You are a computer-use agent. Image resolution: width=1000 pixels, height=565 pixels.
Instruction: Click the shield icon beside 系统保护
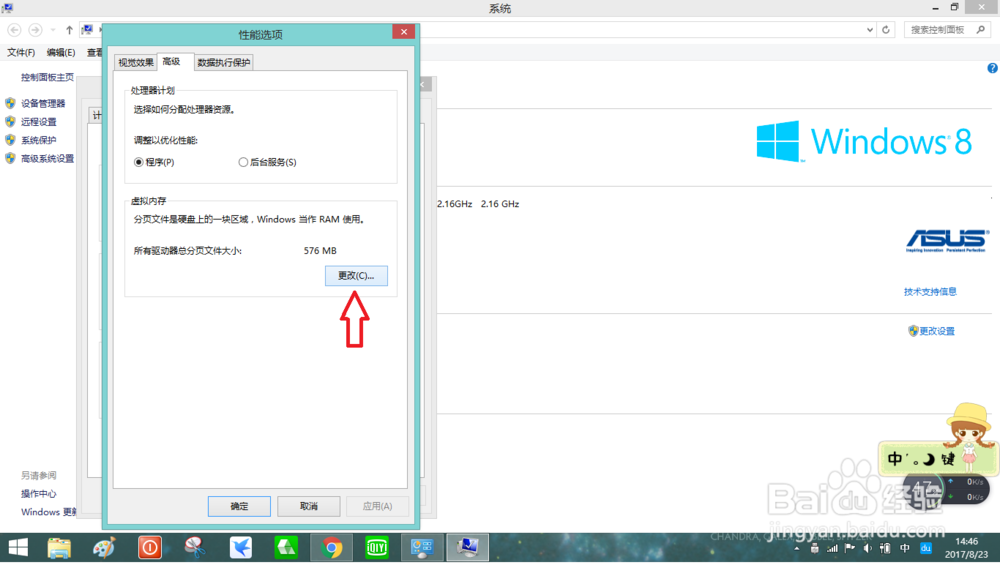coord(10,140)
